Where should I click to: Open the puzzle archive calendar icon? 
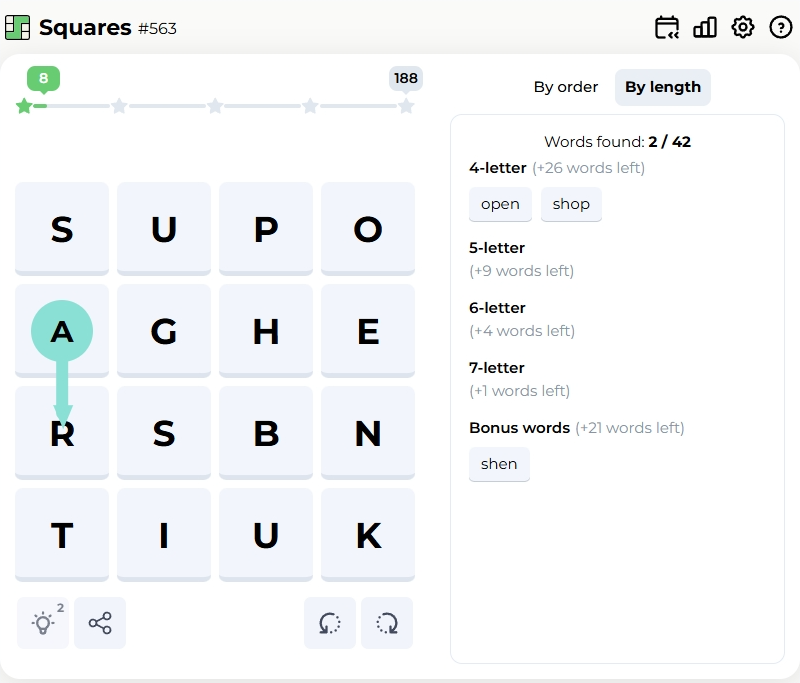tap(666, 28)
